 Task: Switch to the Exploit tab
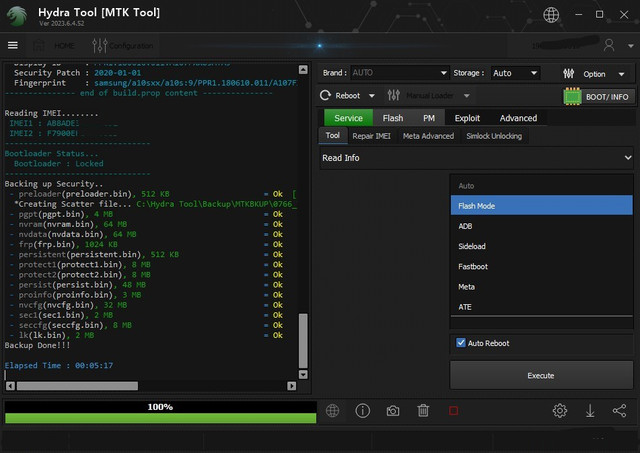pyautogui.click(x=467, y=118)
